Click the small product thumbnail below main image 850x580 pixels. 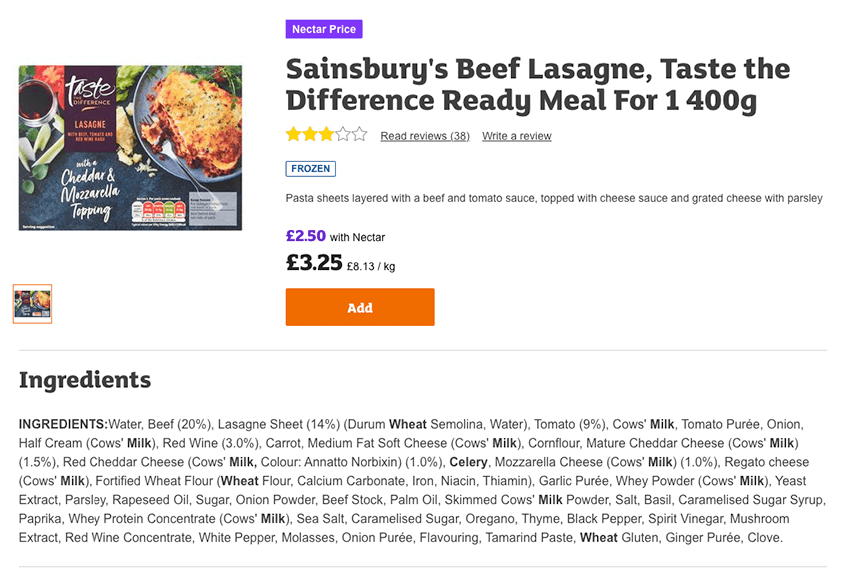point(31,305)
